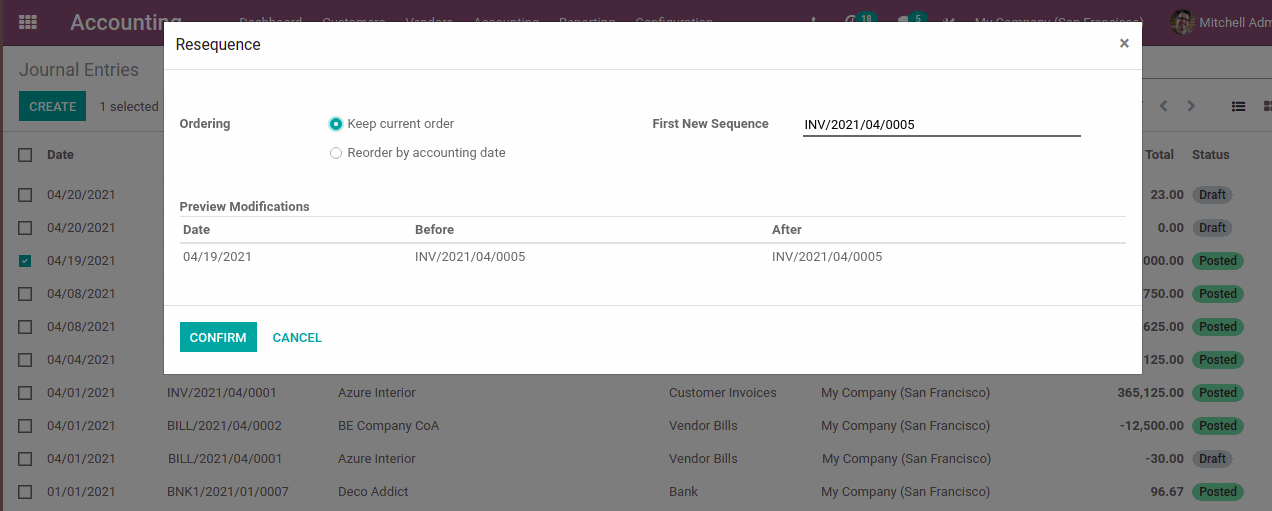The image size is (1272, 511).
Task: Uncheck the 04/19/2021 journal entry row
Action: click(x=25, y=261)
